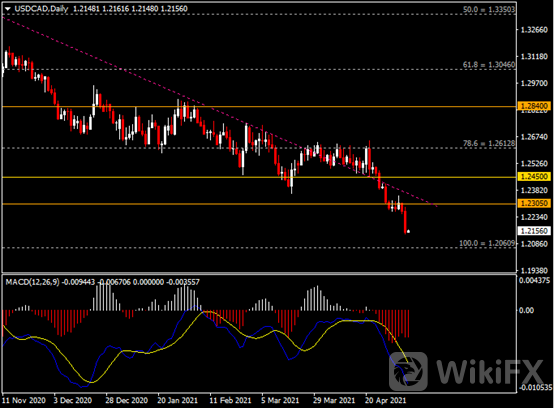Select the 61.8 = 1.30460 Fibonacci label
This screenshot has height=408, width=554.
point(489,65)
